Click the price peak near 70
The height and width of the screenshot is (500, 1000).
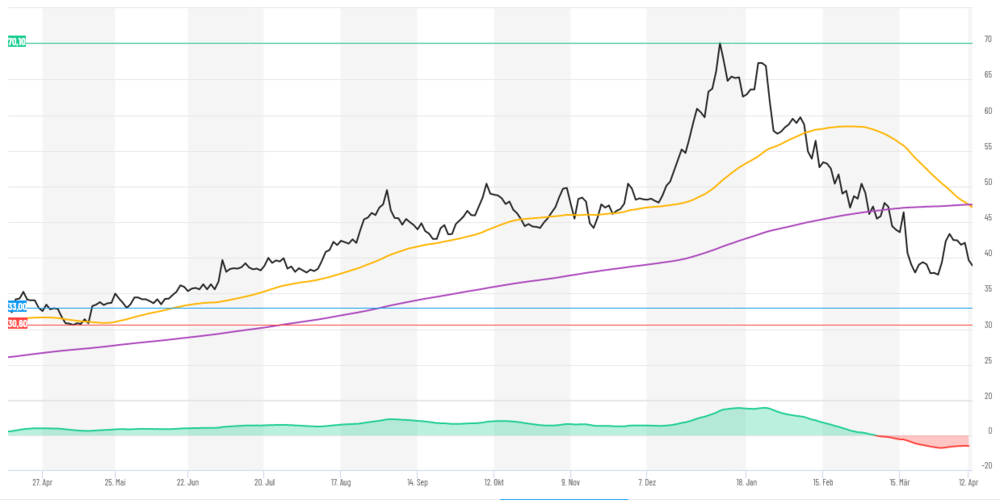[720, 44]
